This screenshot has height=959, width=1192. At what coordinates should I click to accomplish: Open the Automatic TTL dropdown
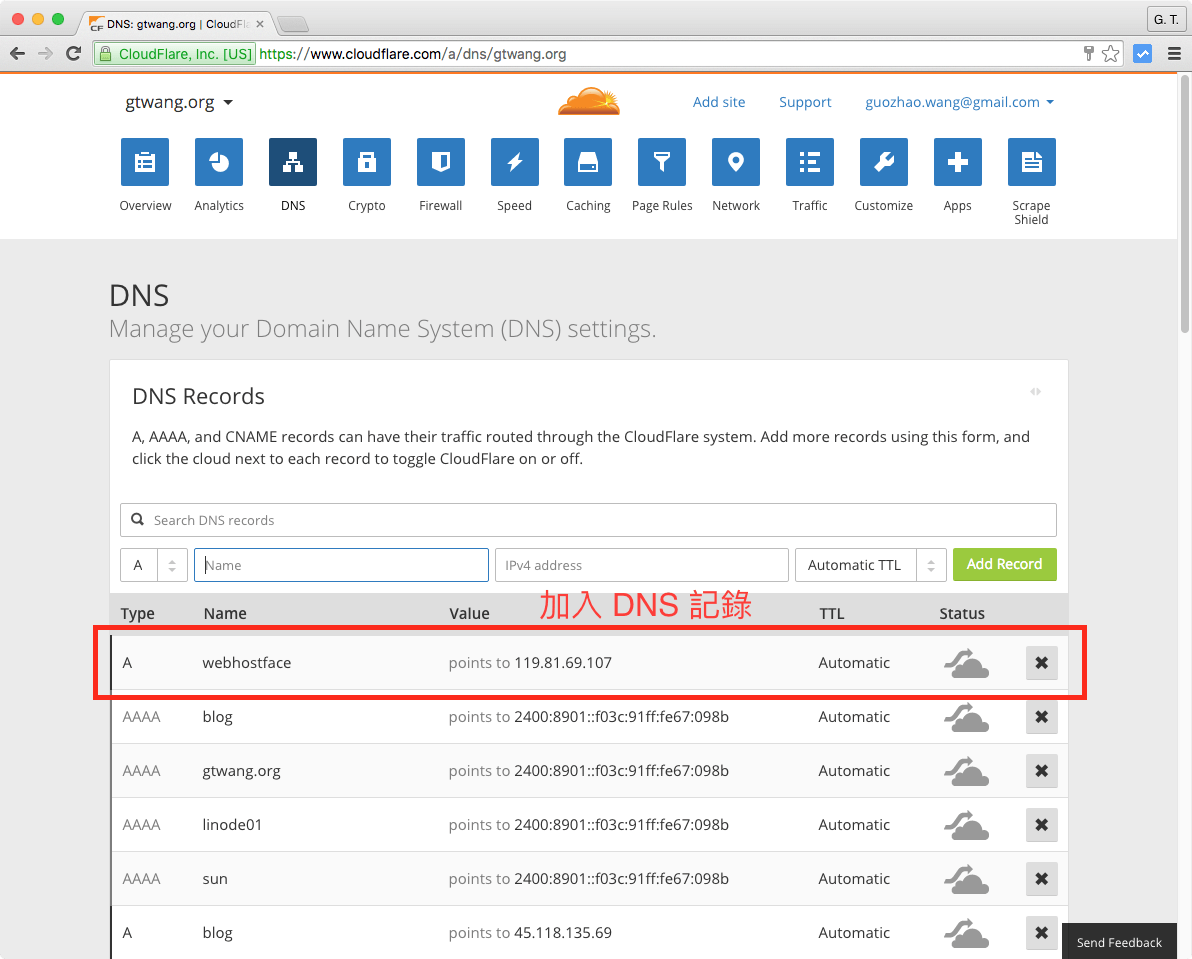coord(870,564)
